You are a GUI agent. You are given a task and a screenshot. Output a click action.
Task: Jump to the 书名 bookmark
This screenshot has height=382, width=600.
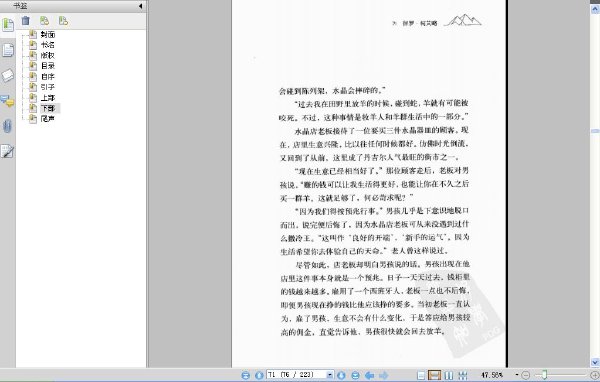pos(48,45)
